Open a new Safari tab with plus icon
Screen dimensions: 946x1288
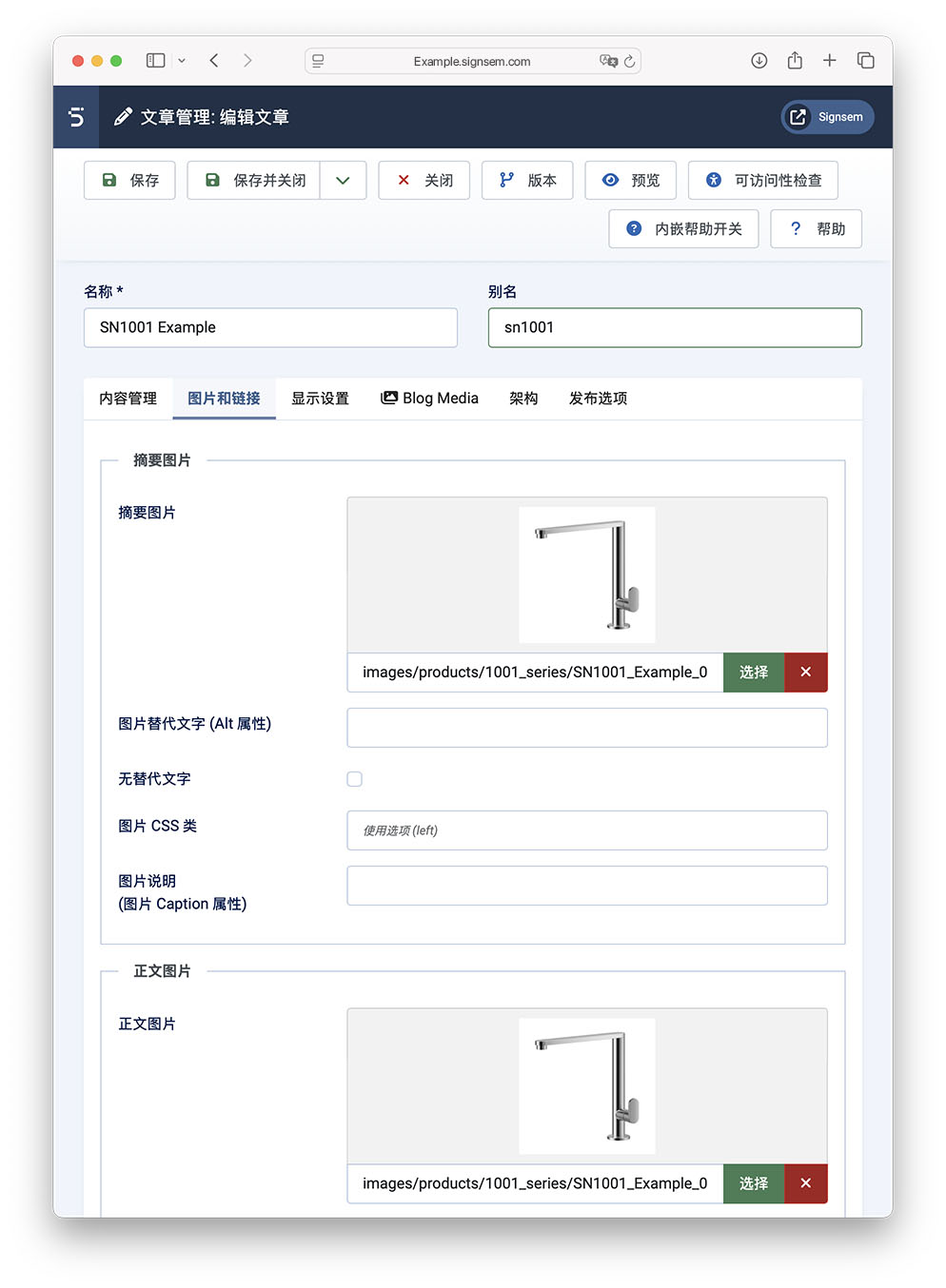click(830, 61)
